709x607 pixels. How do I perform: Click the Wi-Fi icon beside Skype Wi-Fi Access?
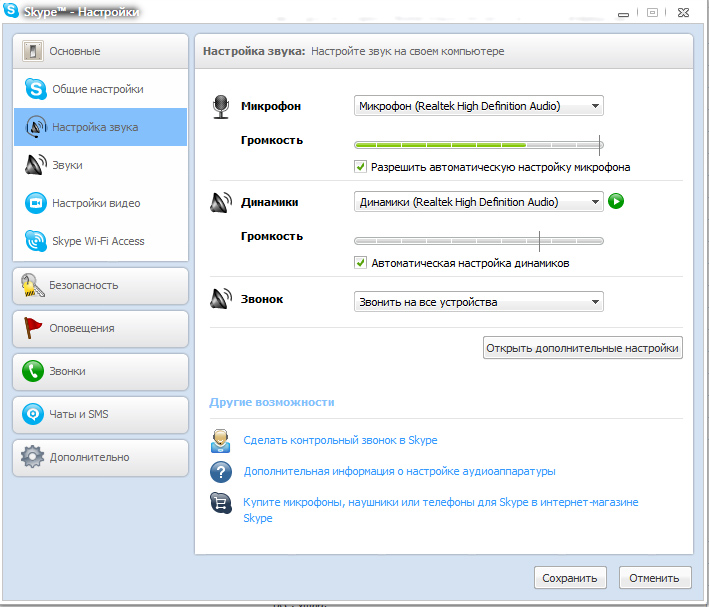(36, 241)
